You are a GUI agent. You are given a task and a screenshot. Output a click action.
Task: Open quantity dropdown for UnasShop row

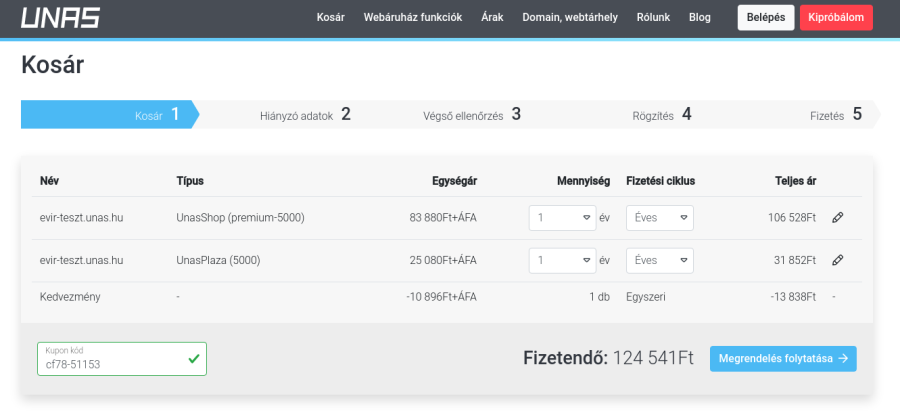pyautogui.click(x=562, y=218)
